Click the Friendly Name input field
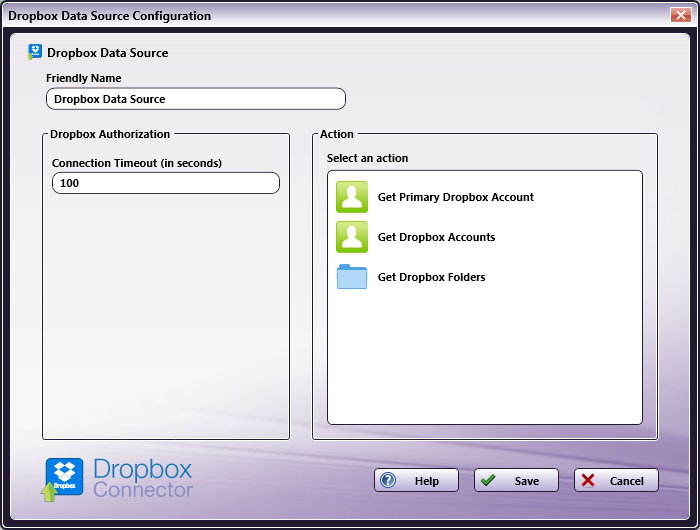The width and height of the screenshot is (700, 530). pos(196,99)
